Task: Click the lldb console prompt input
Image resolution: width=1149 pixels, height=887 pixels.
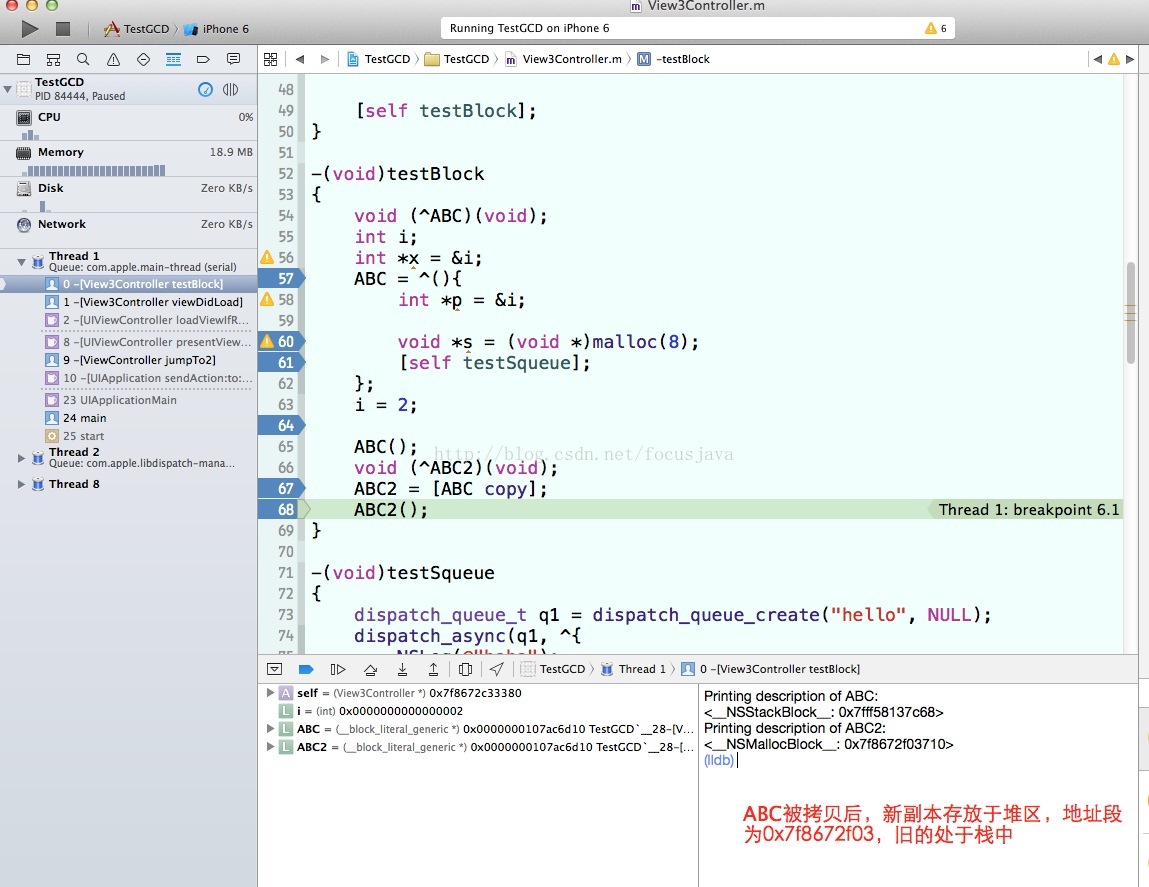Action: pyautogui.click(x=739, y=761)
